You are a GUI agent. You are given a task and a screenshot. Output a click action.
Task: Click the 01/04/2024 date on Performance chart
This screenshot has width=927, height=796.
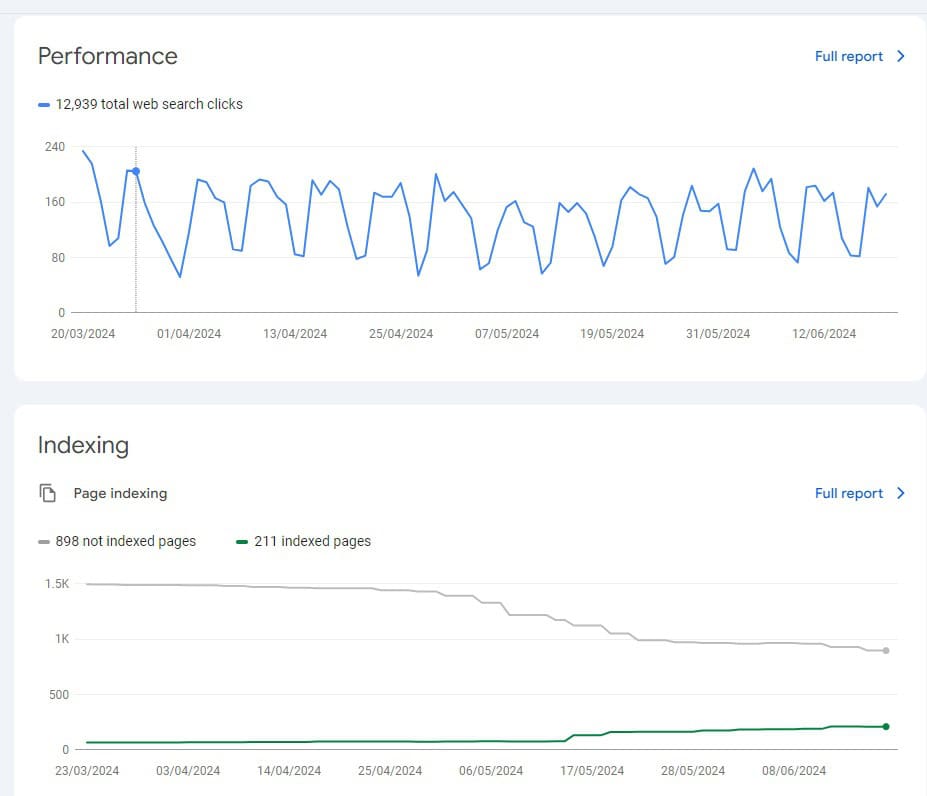click(x=189, y=334)
